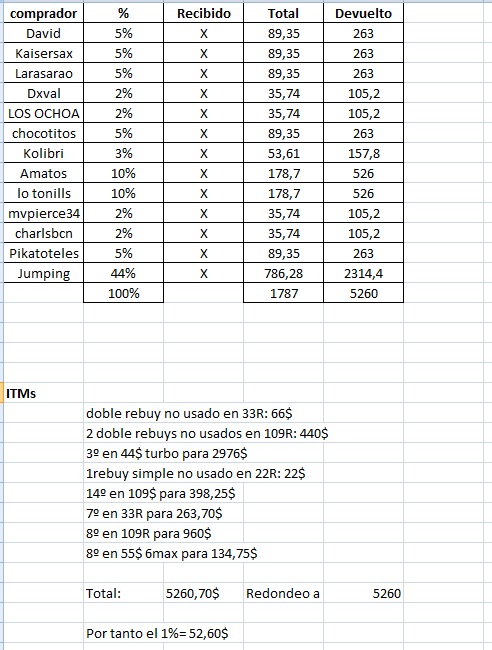Select the 'LOS OCHOA' cell
The image size is (492, 650).
click(x=44, y=113)
